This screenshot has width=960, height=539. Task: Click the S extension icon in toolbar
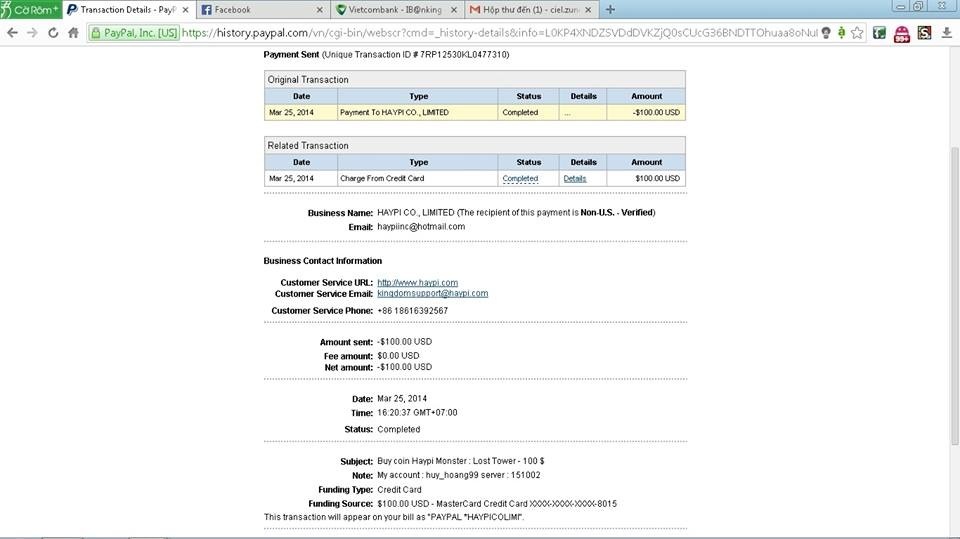(x=924, y=32)
